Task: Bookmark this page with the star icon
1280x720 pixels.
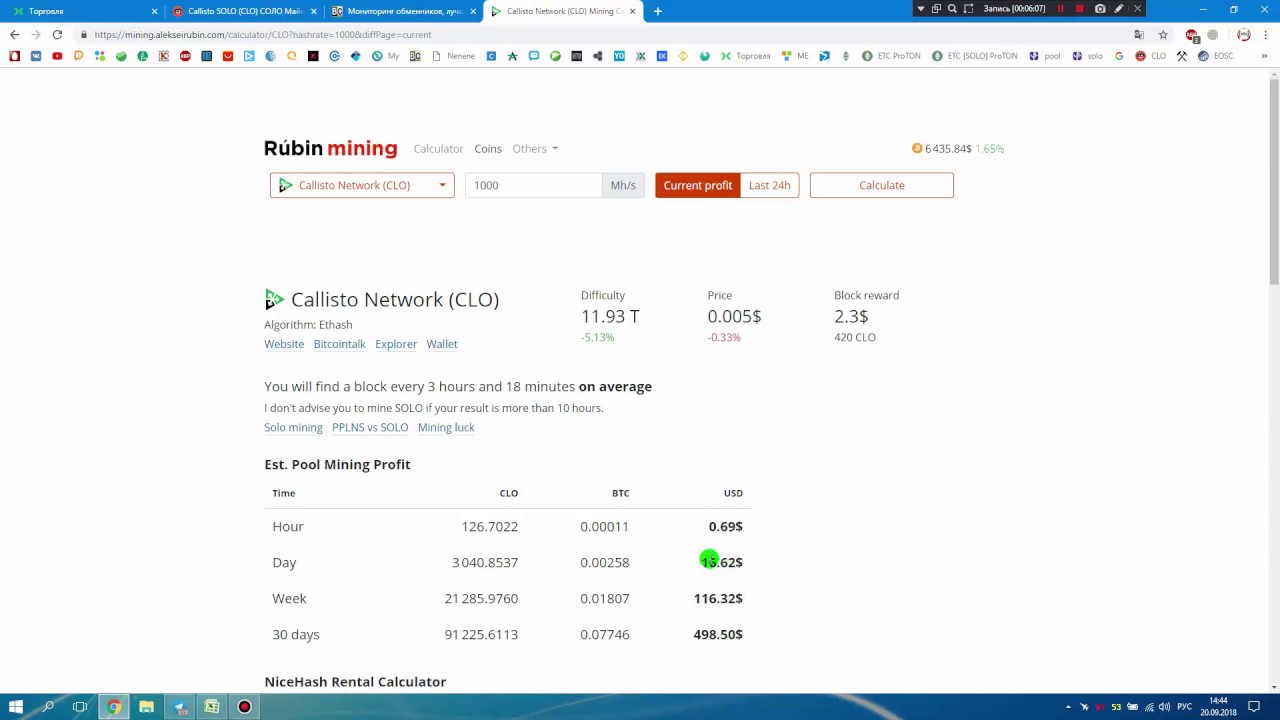Action: [x=1163, y=34]
